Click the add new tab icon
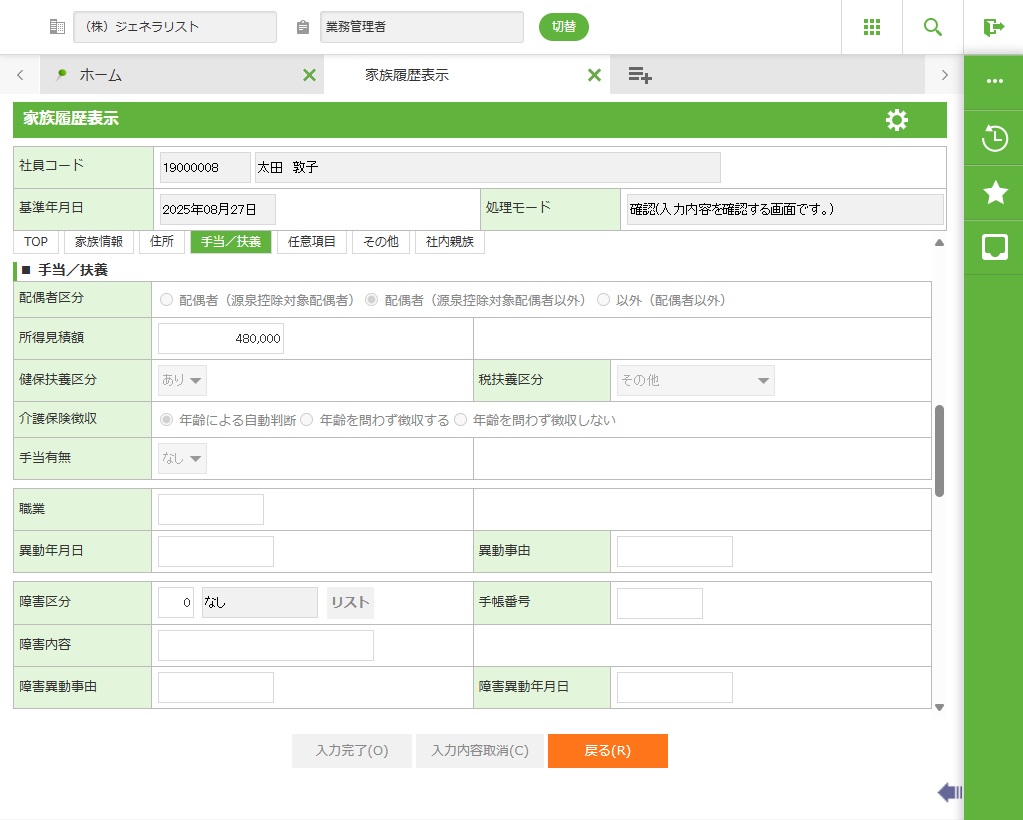1023x820 pixels. pos(640,75)
